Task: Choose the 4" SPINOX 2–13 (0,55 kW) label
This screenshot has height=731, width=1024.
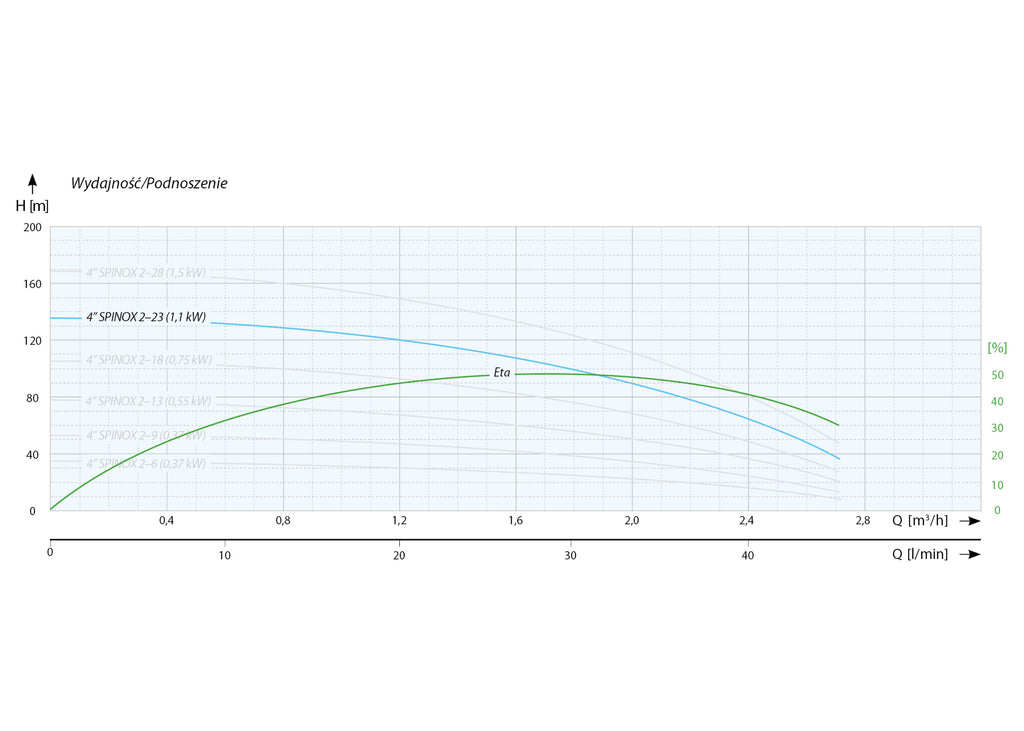Action: [x=148, y=401]
